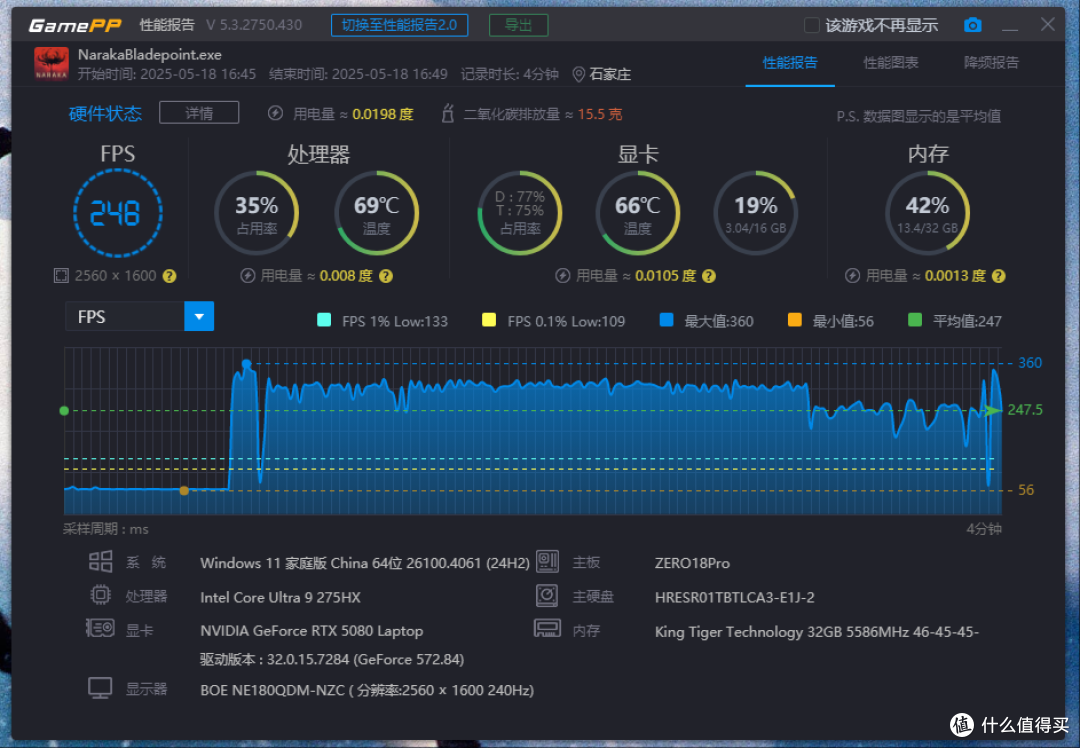Switch to the 性能报告 tab
Image resolution: width=1080 pixels, height=748 pixels.
(x=790, y=63)
